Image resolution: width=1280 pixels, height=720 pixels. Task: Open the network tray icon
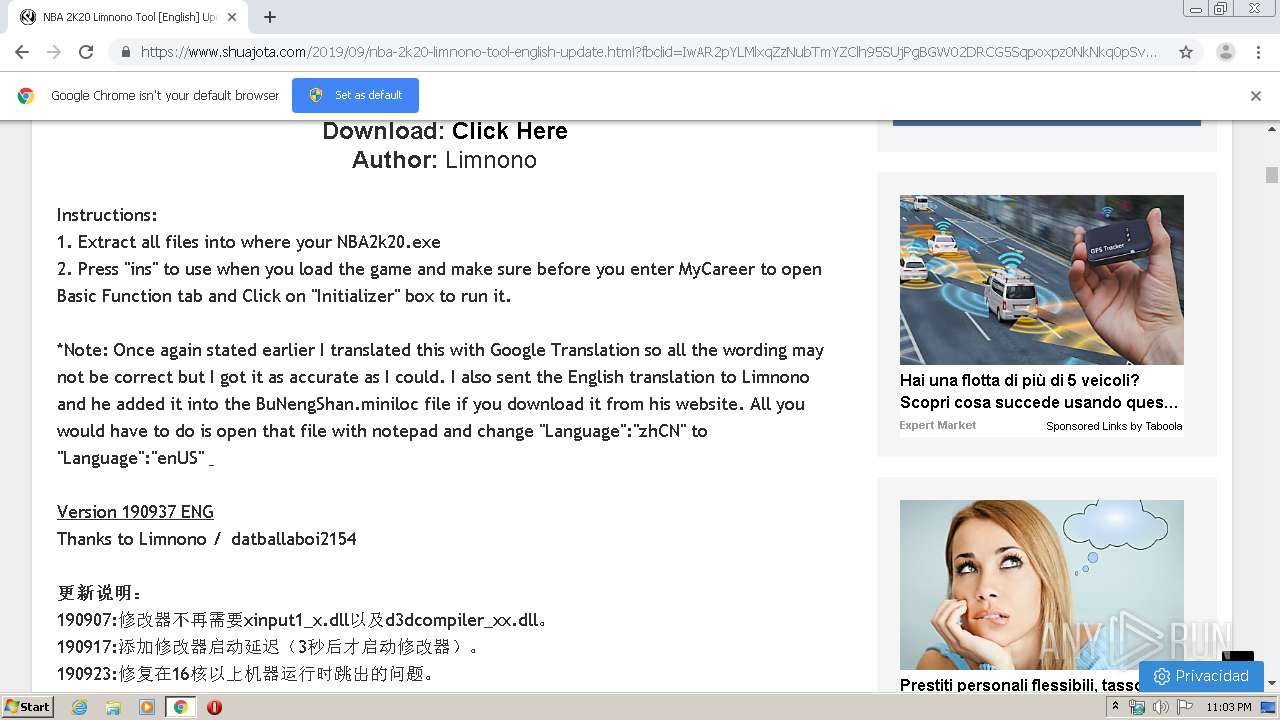(x=1137, y=707)
